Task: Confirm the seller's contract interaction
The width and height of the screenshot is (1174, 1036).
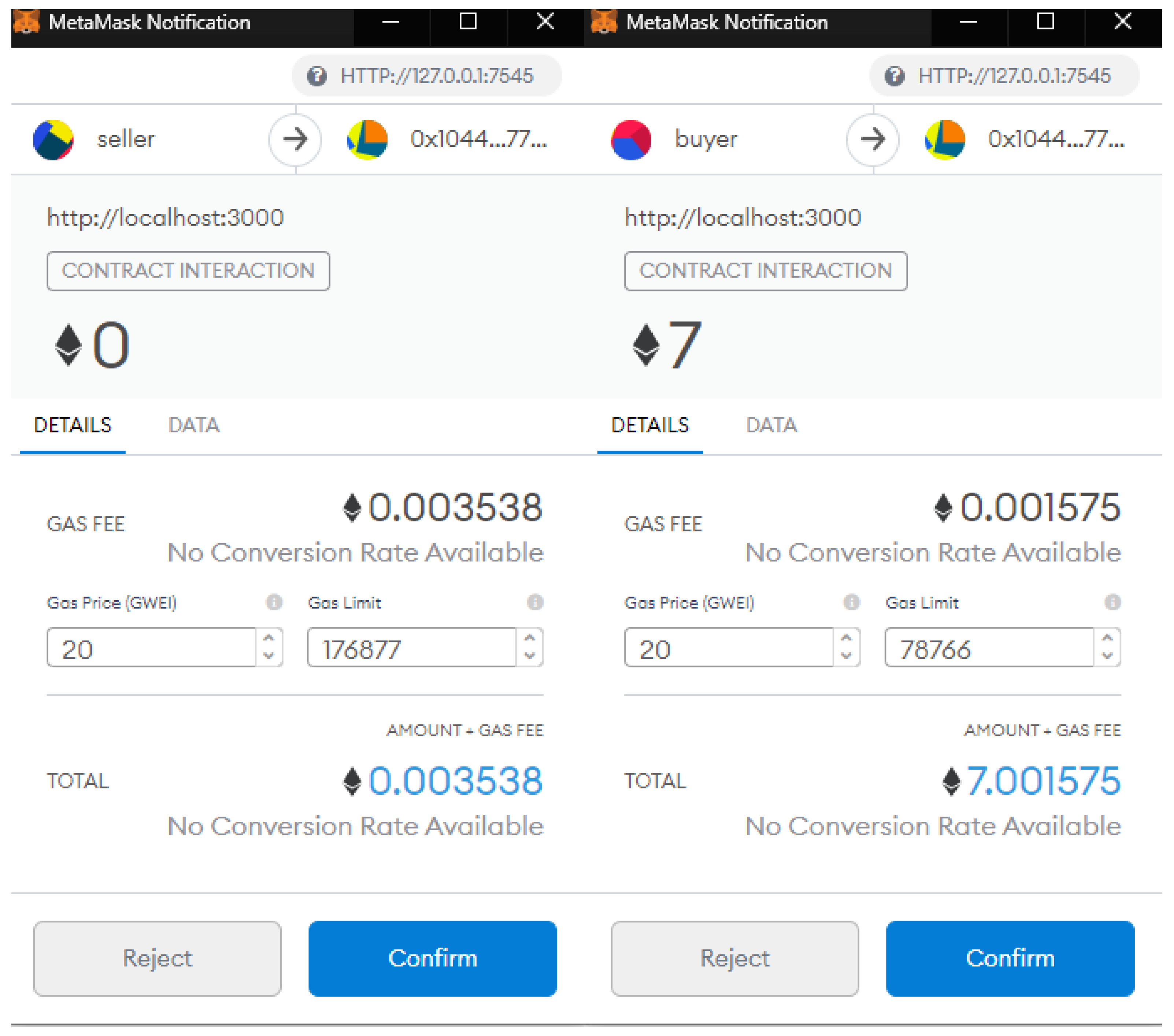Action: [432, 958]
